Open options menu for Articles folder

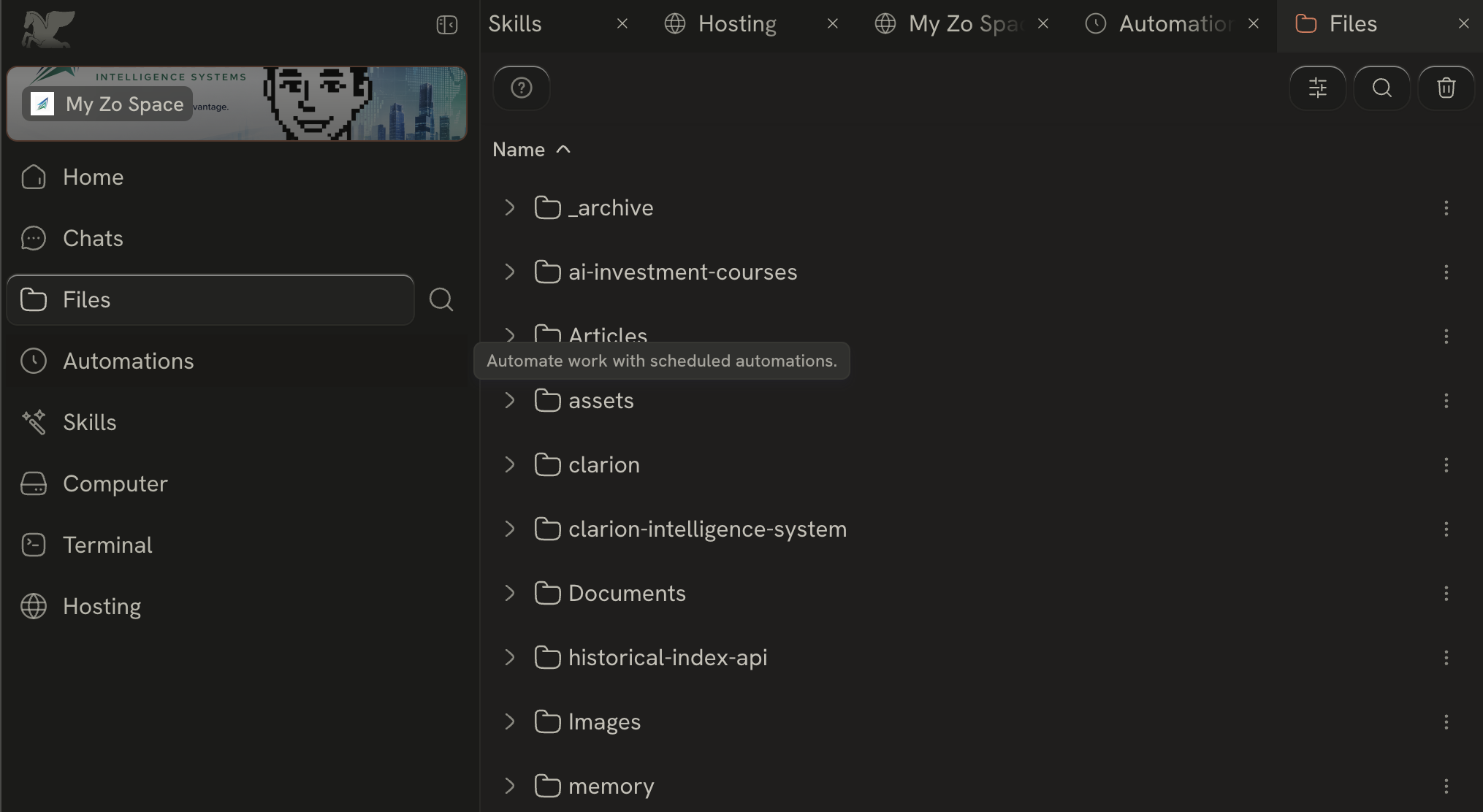pyautogui.click(x=1446, y=337)
